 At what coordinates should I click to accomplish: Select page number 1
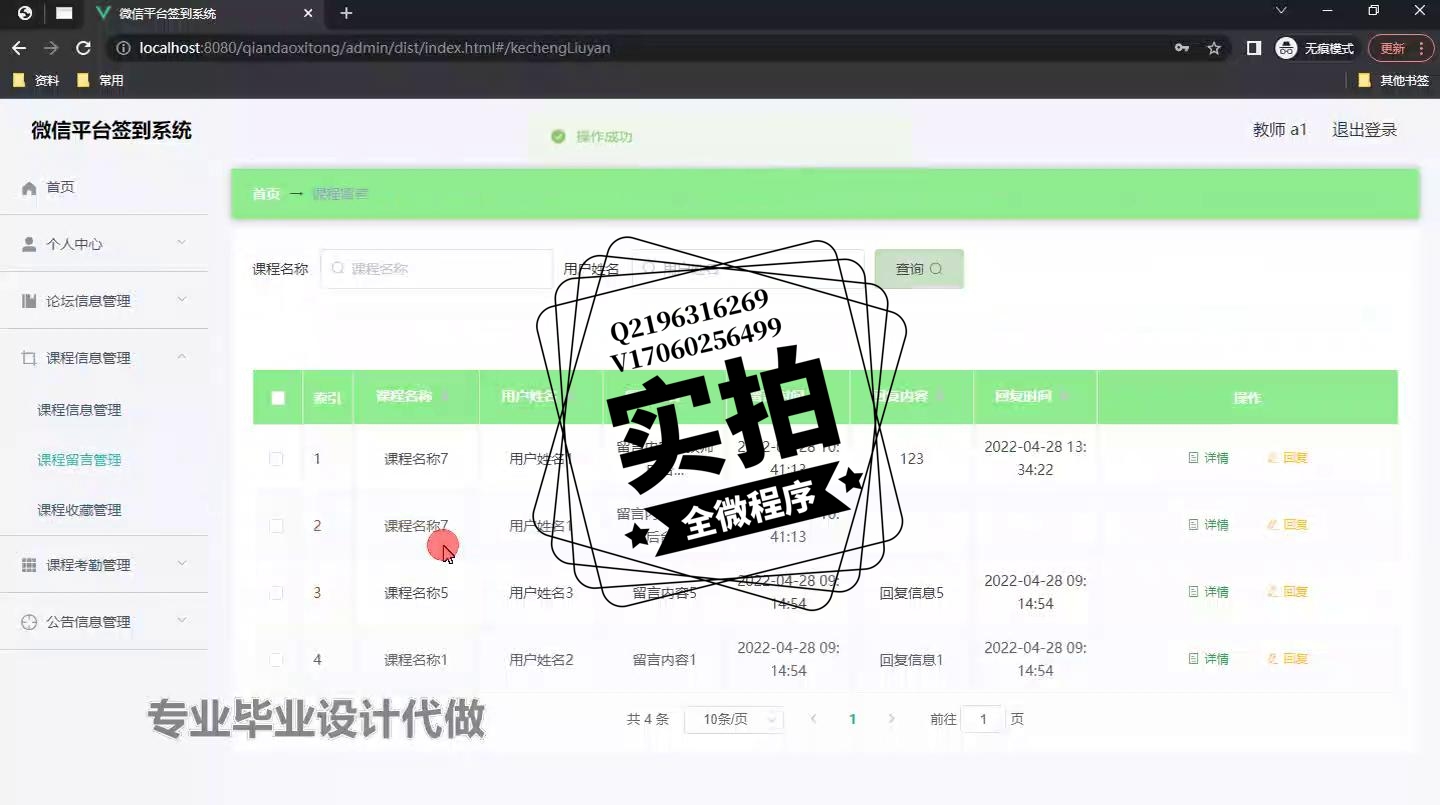click(853, 719)
